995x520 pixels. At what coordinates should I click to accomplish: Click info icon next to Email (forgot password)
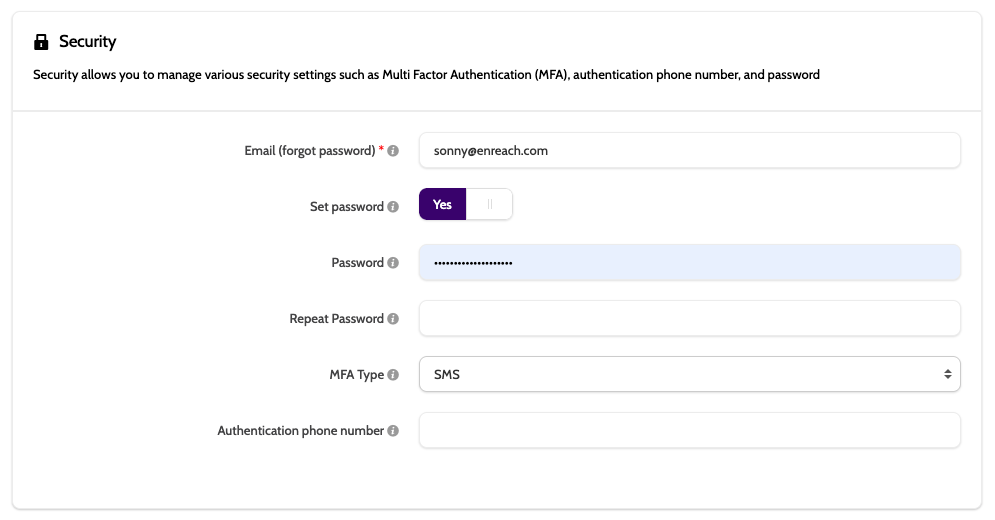[x=393, y=150]
